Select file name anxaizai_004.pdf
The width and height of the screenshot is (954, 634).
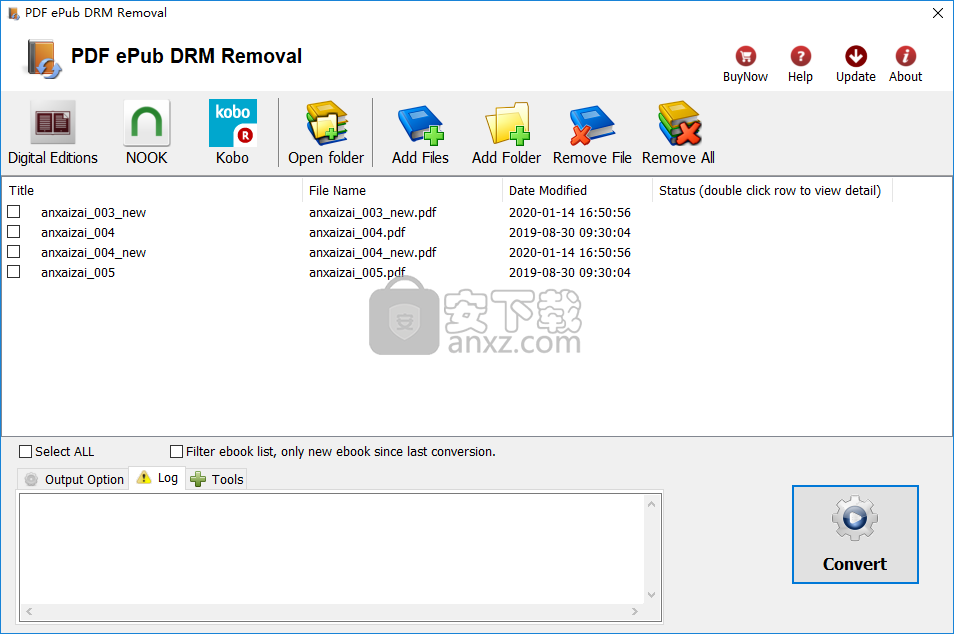pyautogui.click(x=357, y=232)
